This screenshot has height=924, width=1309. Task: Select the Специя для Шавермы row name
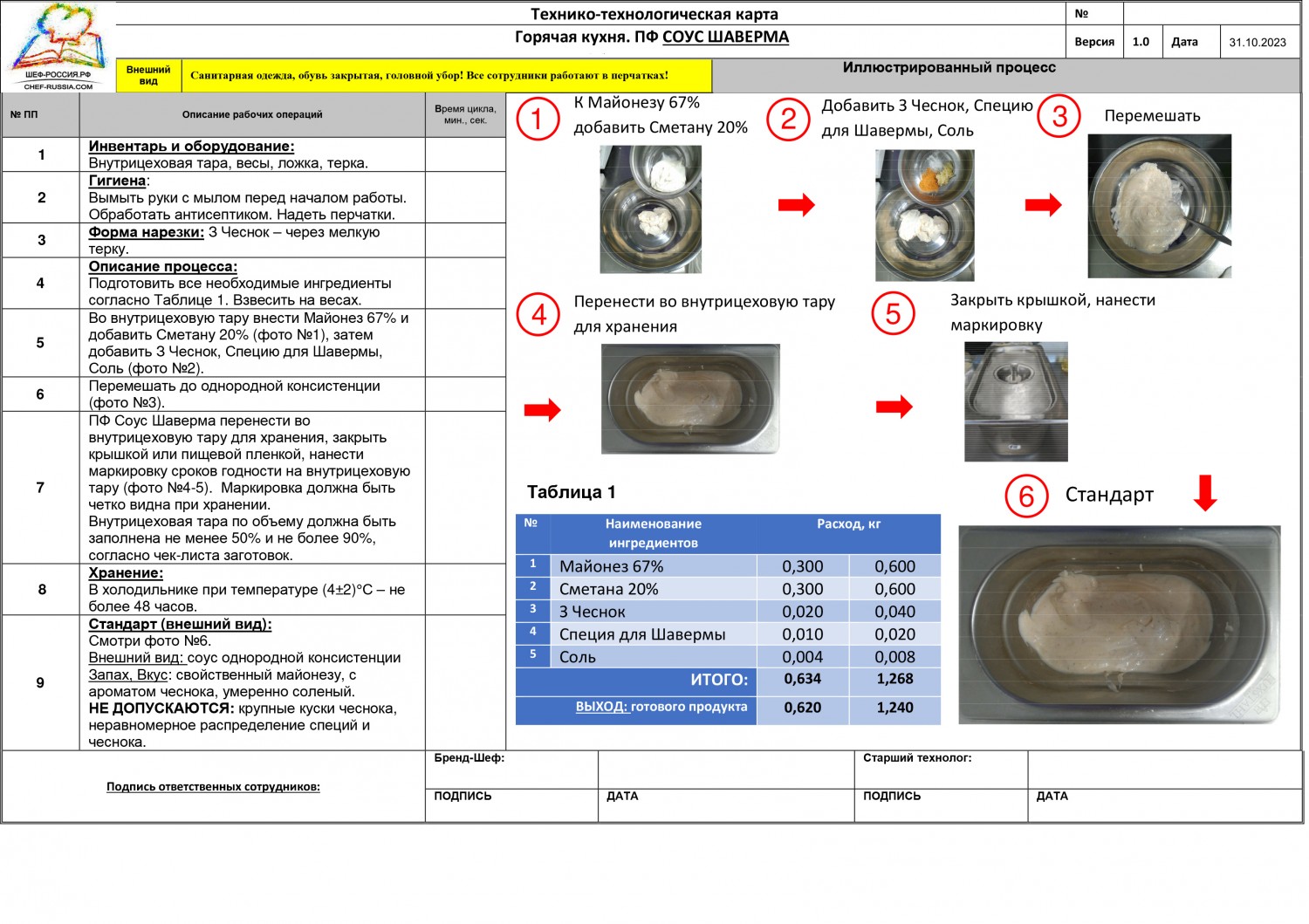pos(642,634)
